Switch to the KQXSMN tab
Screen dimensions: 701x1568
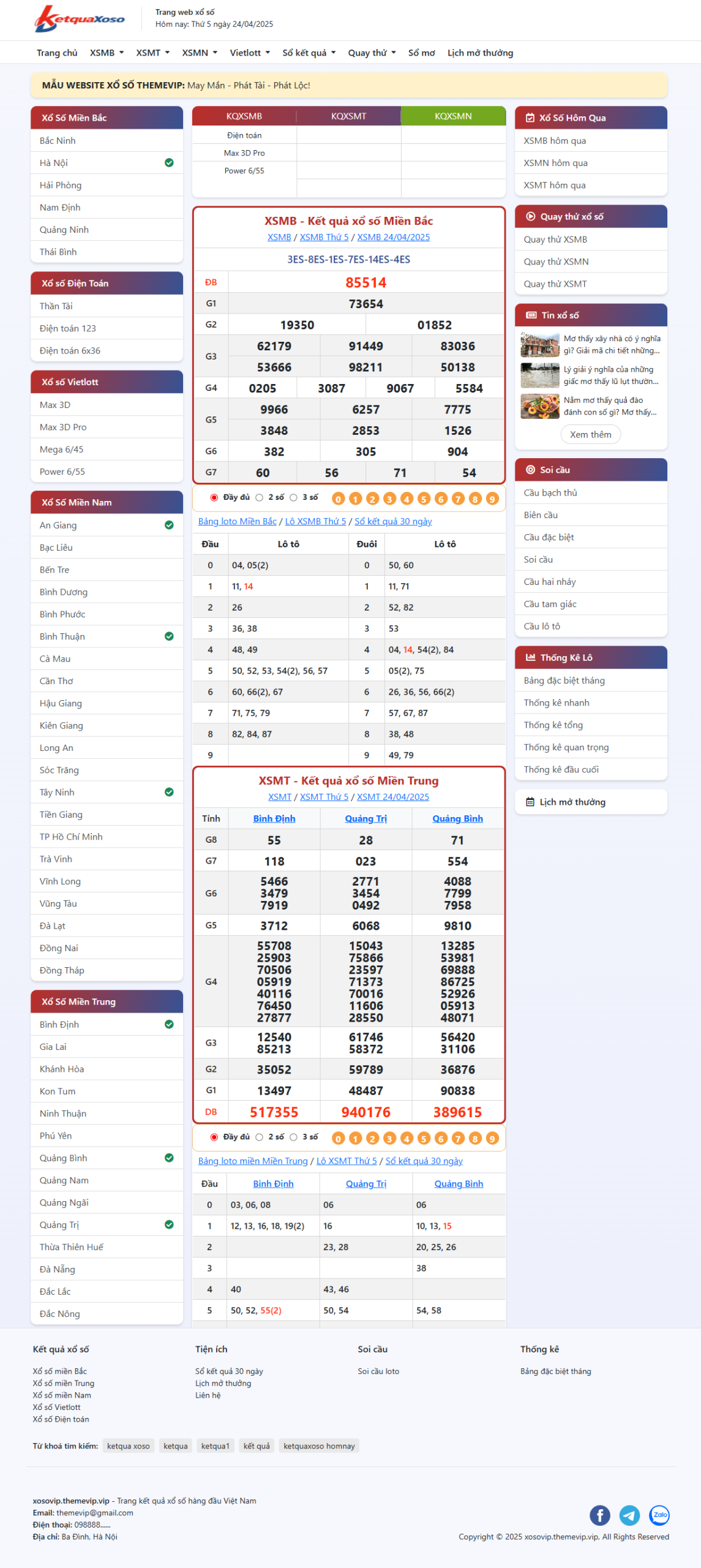pyautogui.click(x=453, y=116)
